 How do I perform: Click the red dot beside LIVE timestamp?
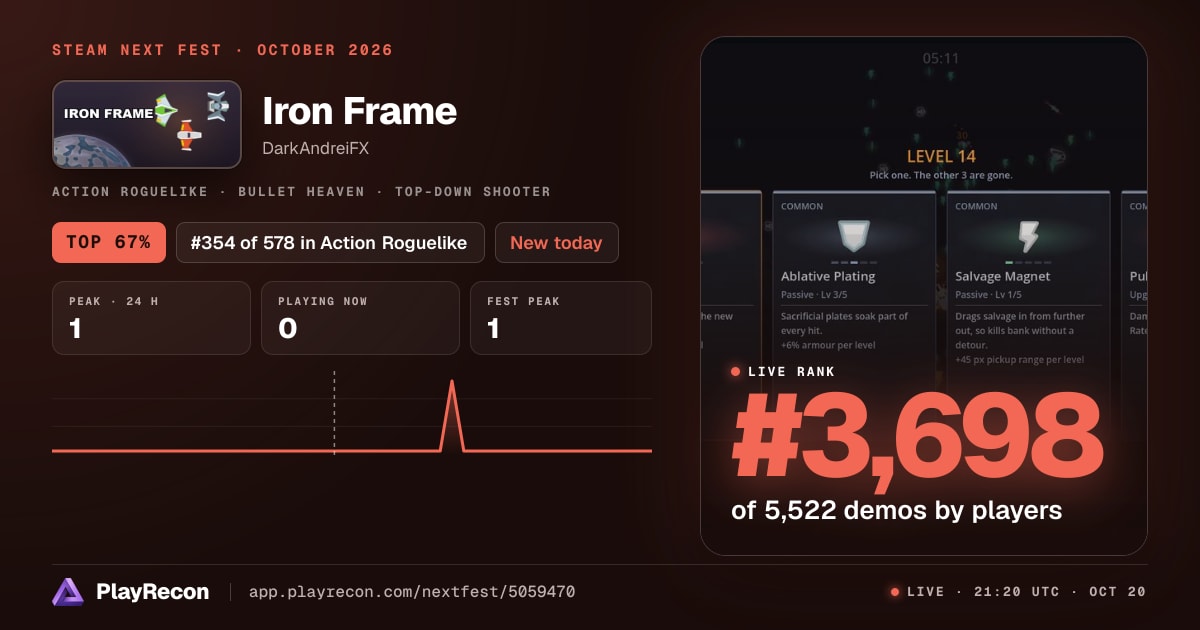click(x=895, y=592)
